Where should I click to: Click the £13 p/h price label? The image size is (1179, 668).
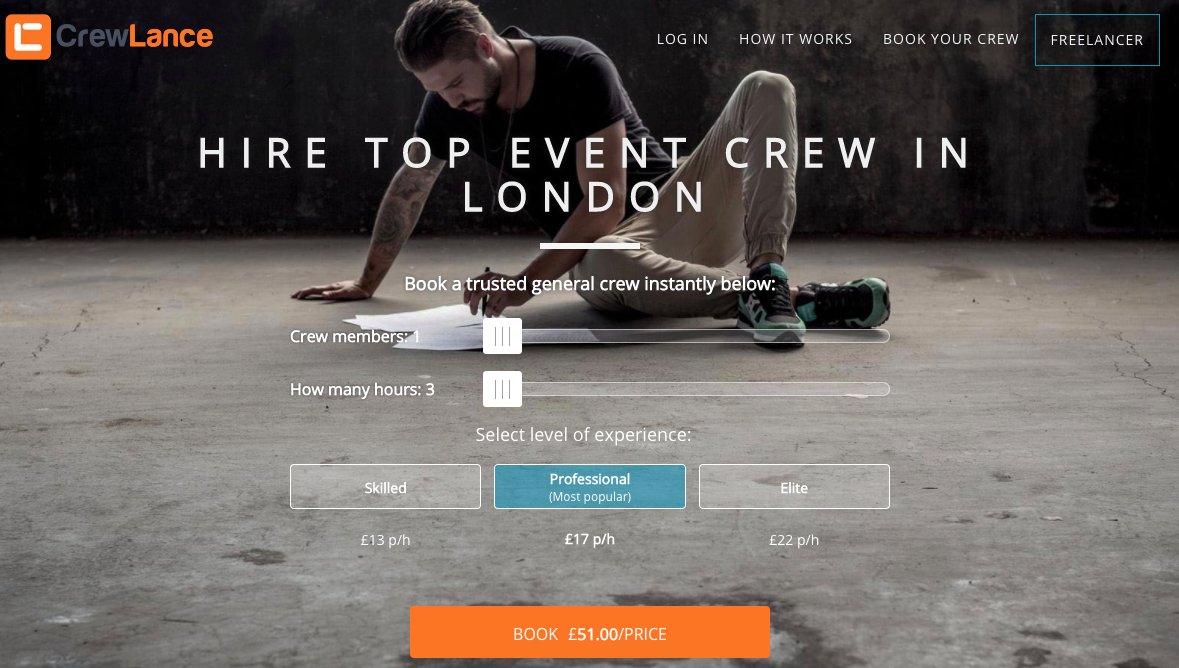click(x=385, y=540)
